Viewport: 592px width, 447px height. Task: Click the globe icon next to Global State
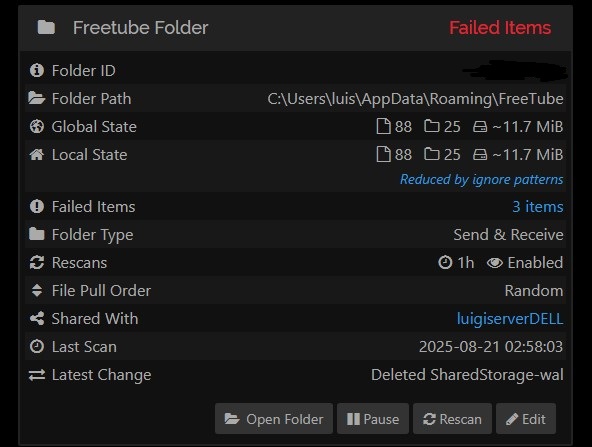[x=37, y=126]
